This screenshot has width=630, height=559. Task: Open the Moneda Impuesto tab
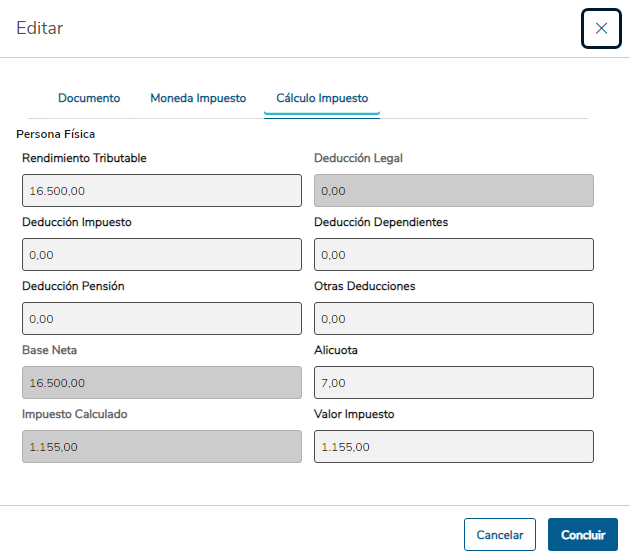(198, 99)
